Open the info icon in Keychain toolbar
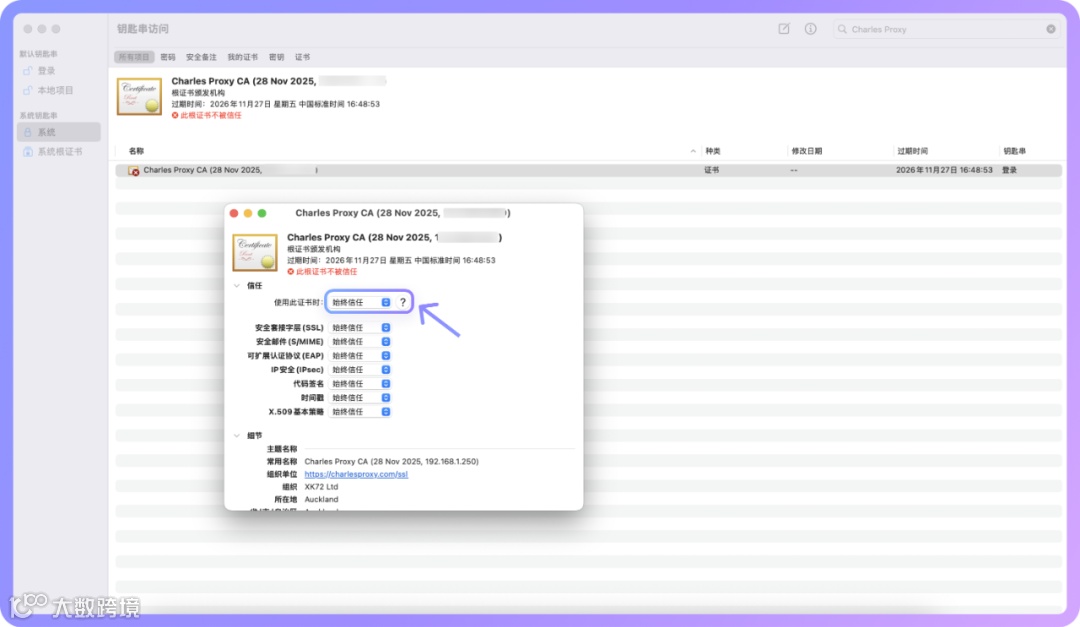Screen dimensions: 1080x627 (x=811, y=29)
